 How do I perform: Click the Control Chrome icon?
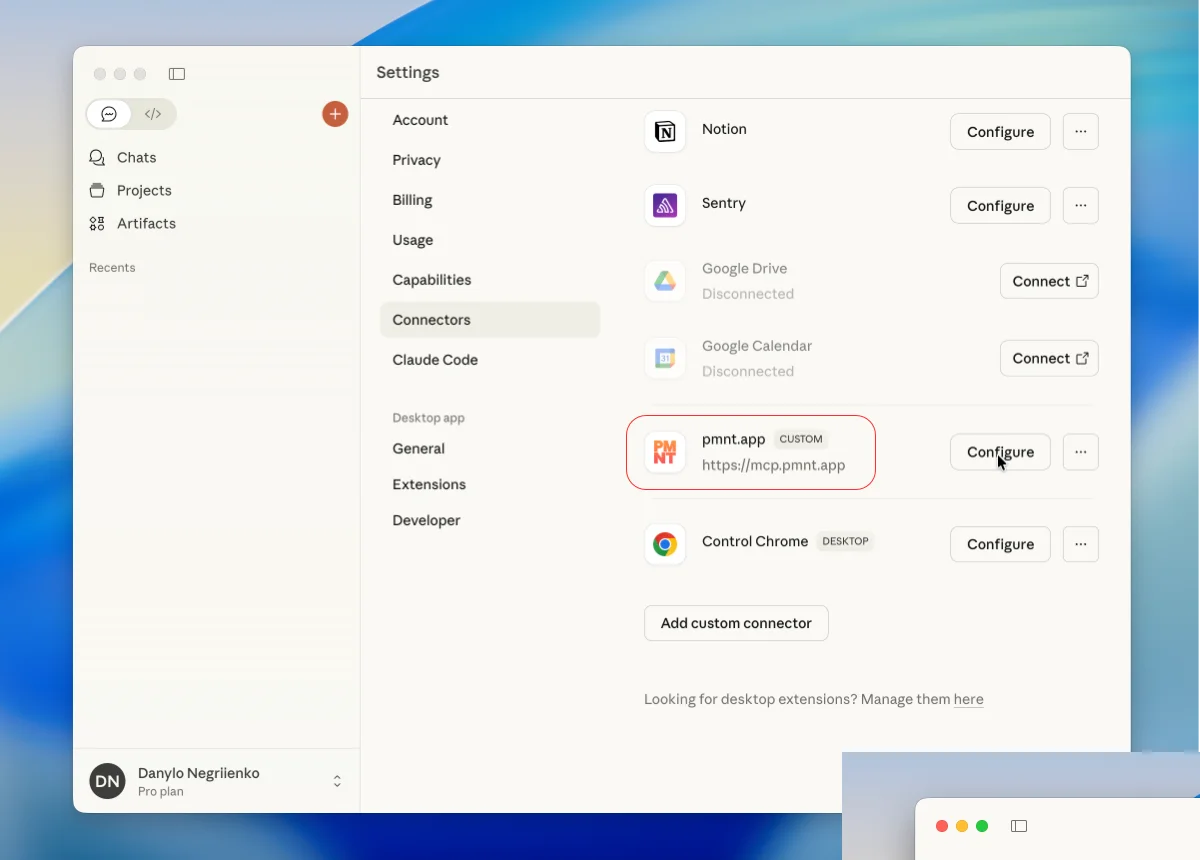[665, 544]
